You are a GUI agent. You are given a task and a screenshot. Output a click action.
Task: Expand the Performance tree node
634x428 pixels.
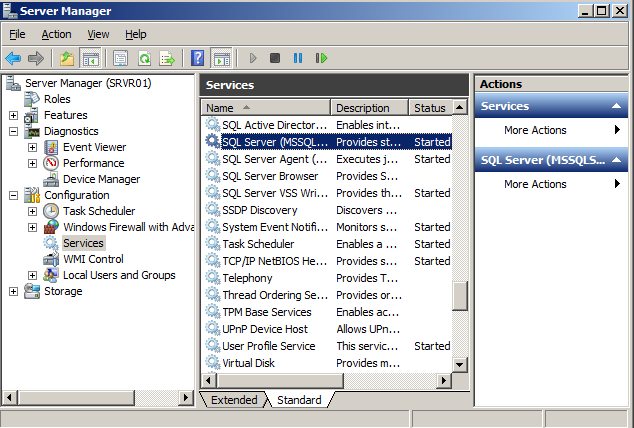32,163
